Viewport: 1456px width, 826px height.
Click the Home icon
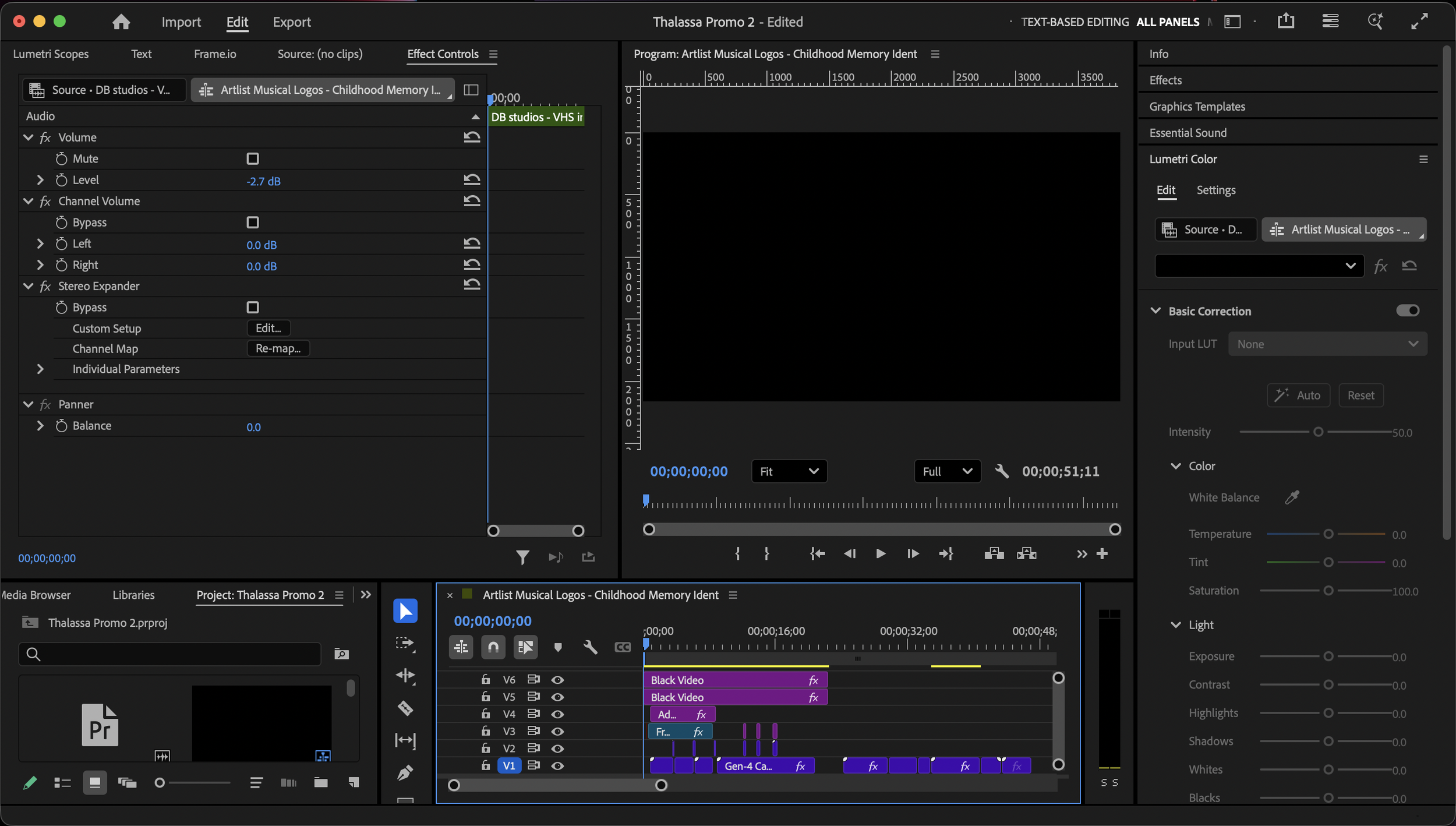(x=121, y=22)
